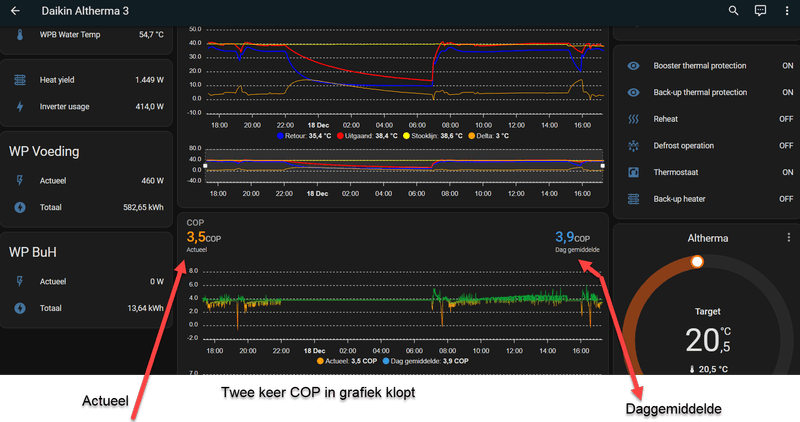
Task: Click the WP Voeding Totaal energy icon
Action: click(x=20, y=207)
